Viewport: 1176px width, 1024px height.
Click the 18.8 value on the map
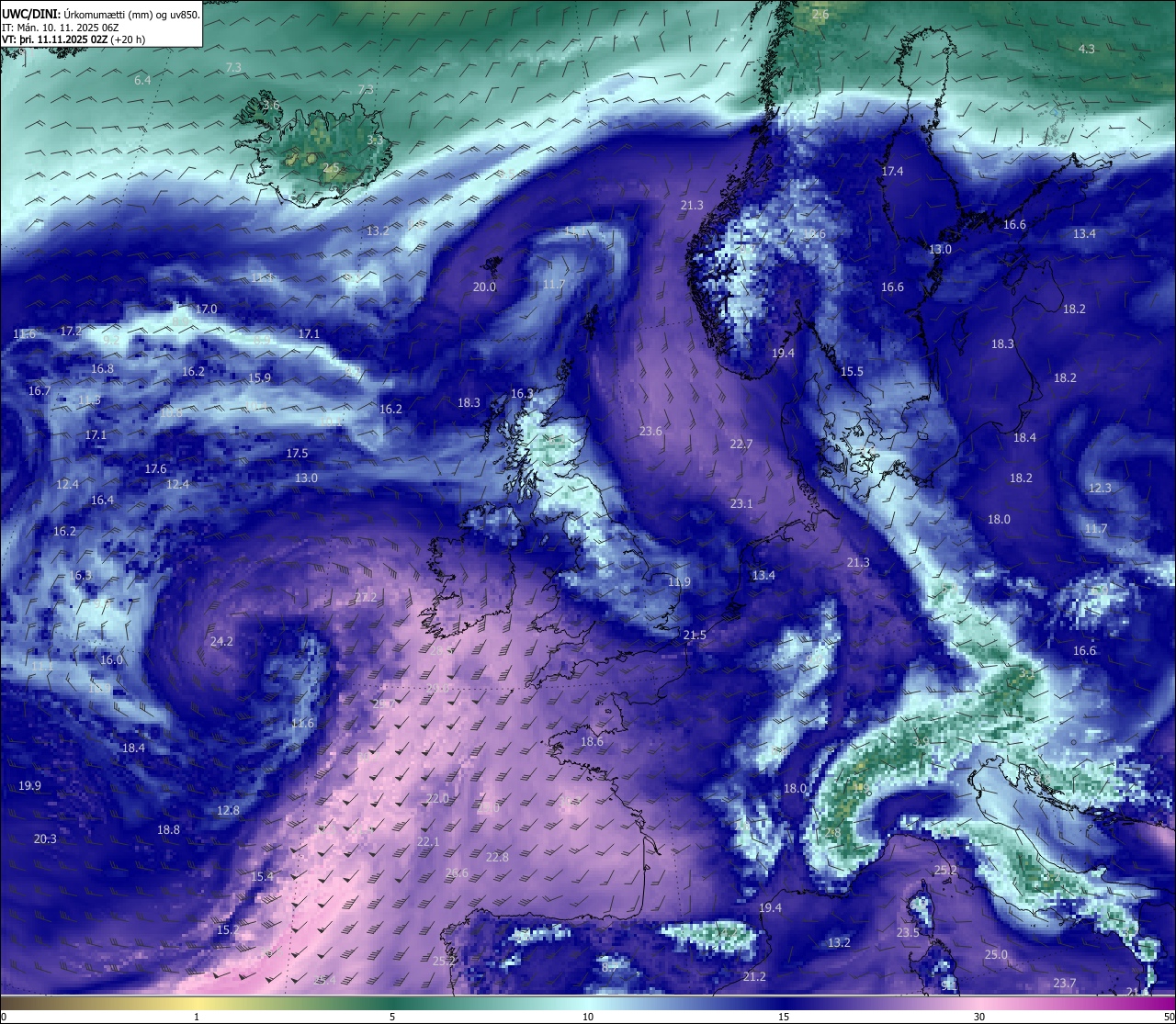pos(168,830)
